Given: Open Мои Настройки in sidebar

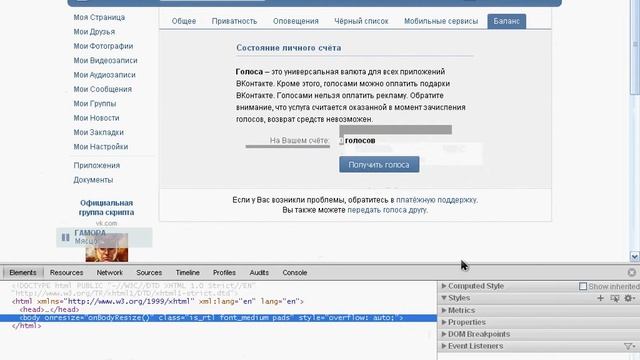Looking at the screenshot, I should [x=101, y=147].
